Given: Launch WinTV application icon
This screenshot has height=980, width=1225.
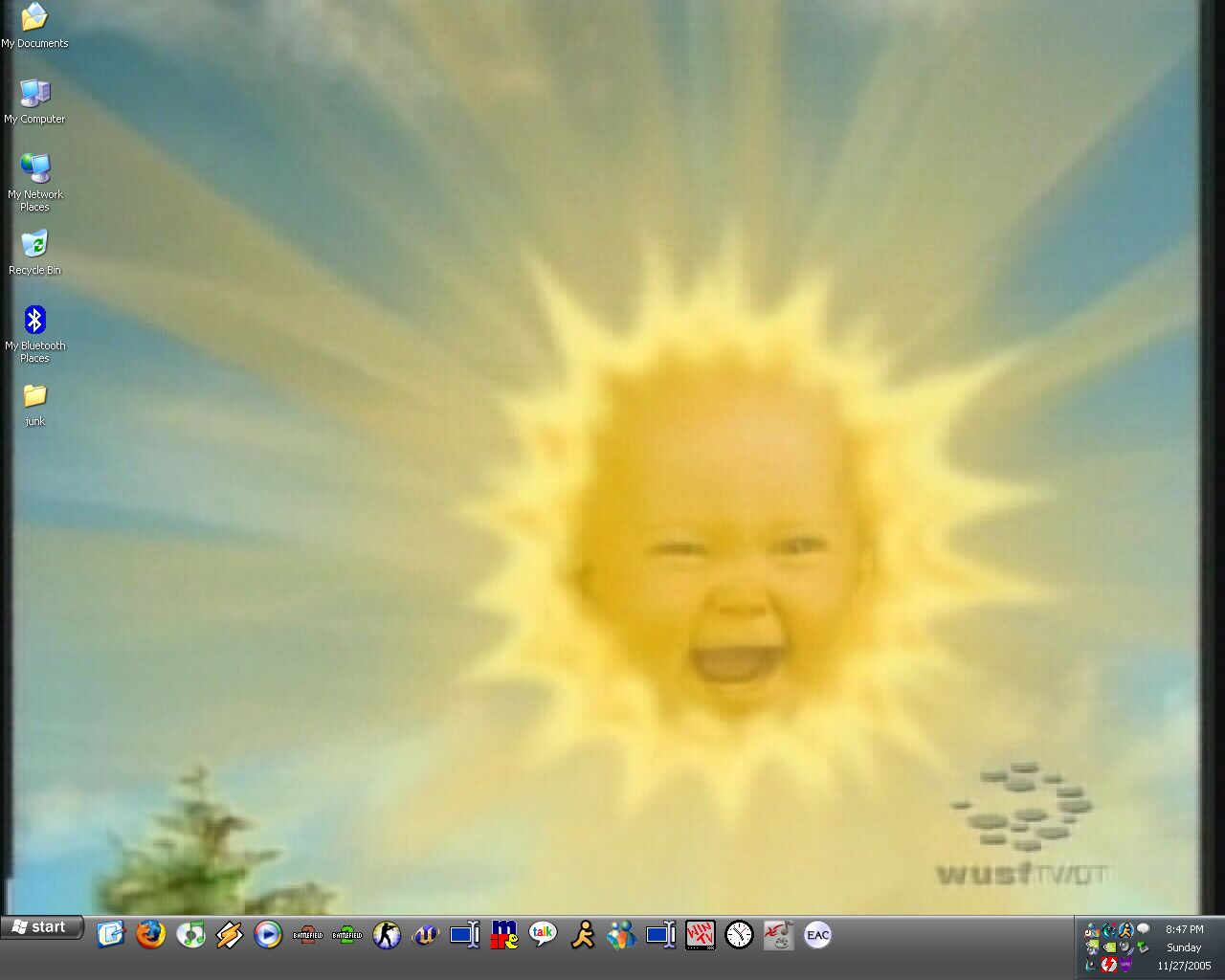Looking at the screenshot, I should coord(700,934).
